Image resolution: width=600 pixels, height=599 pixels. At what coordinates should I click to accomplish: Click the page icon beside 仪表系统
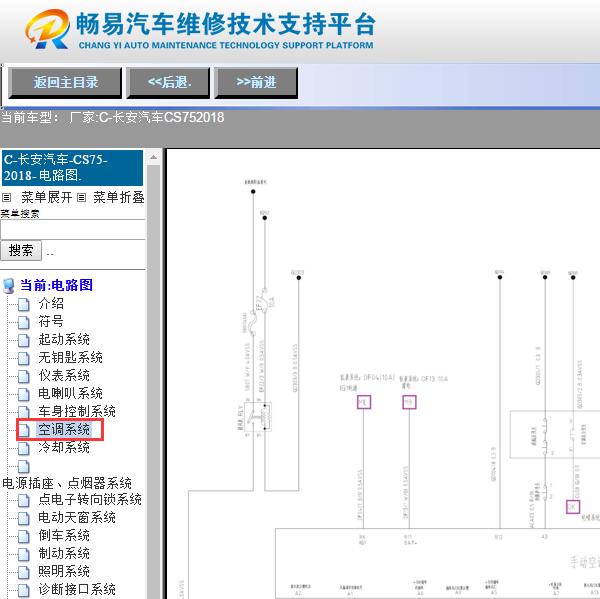pyautogui.click(x=24, y=377)
